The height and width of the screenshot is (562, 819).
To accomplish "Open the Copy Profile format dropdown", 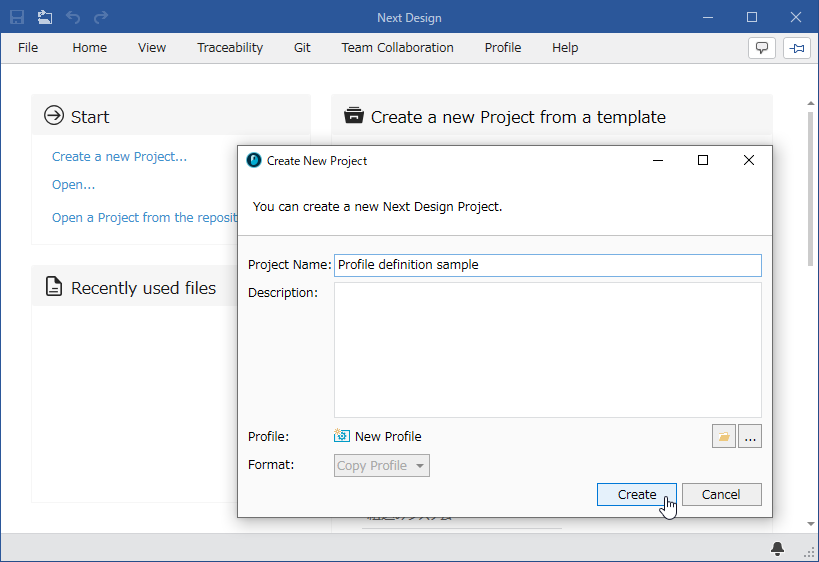I will [382, 465].
